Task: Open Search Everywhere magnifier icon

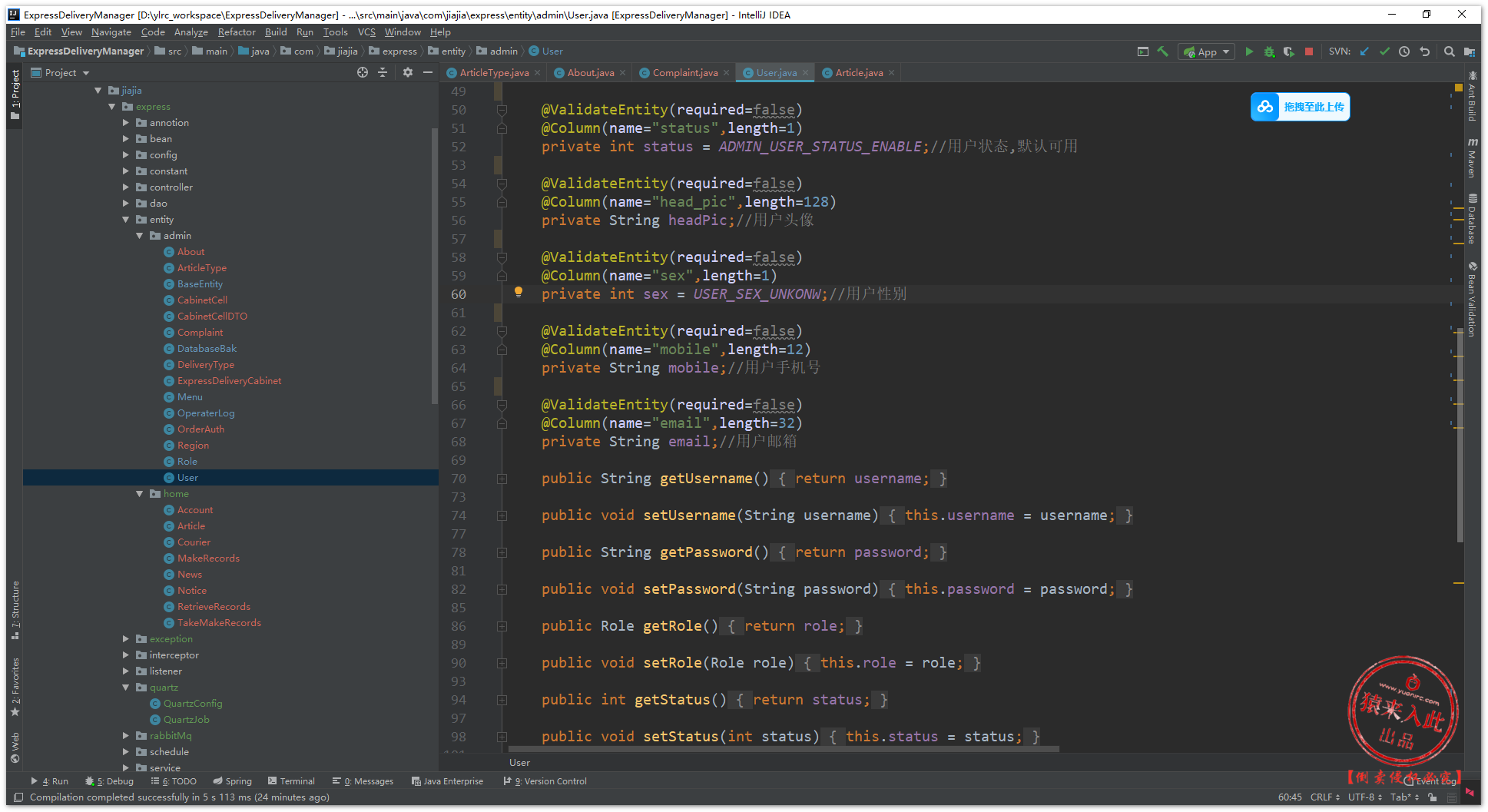Action: (1449, 51)
